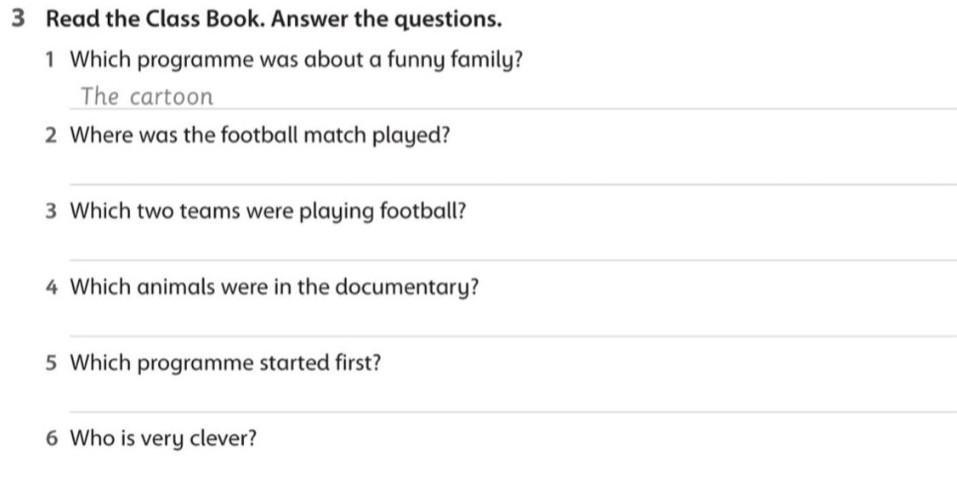Viewport: 957px width, 483px height.
Task: Click the words 'Answer the questions' in heading
Action: tap(387, 20)
